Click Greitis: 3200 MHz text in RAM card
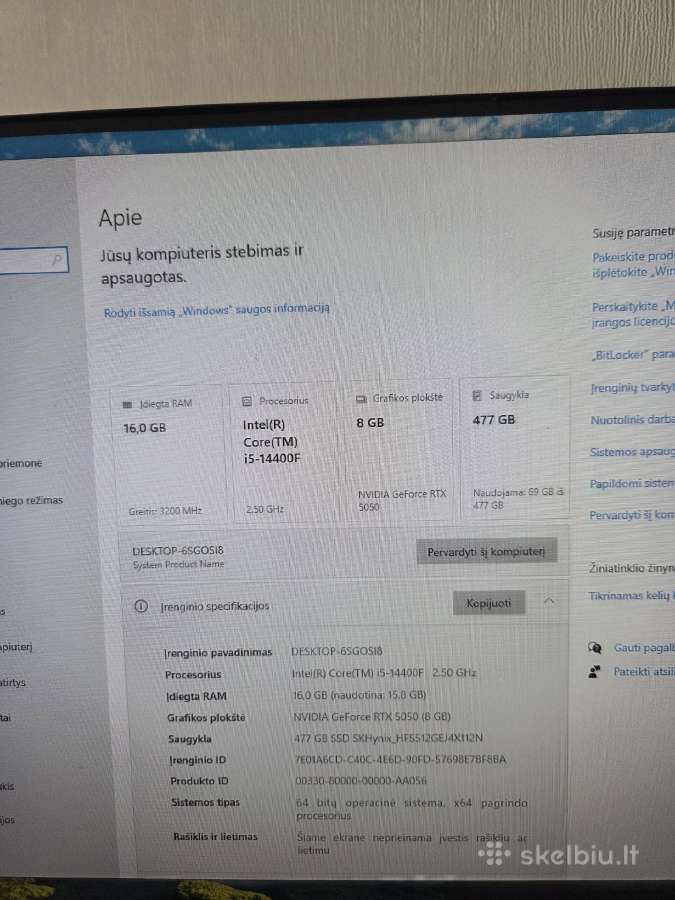This screenshot has height=900, width=675. click(x=165, y=510)
